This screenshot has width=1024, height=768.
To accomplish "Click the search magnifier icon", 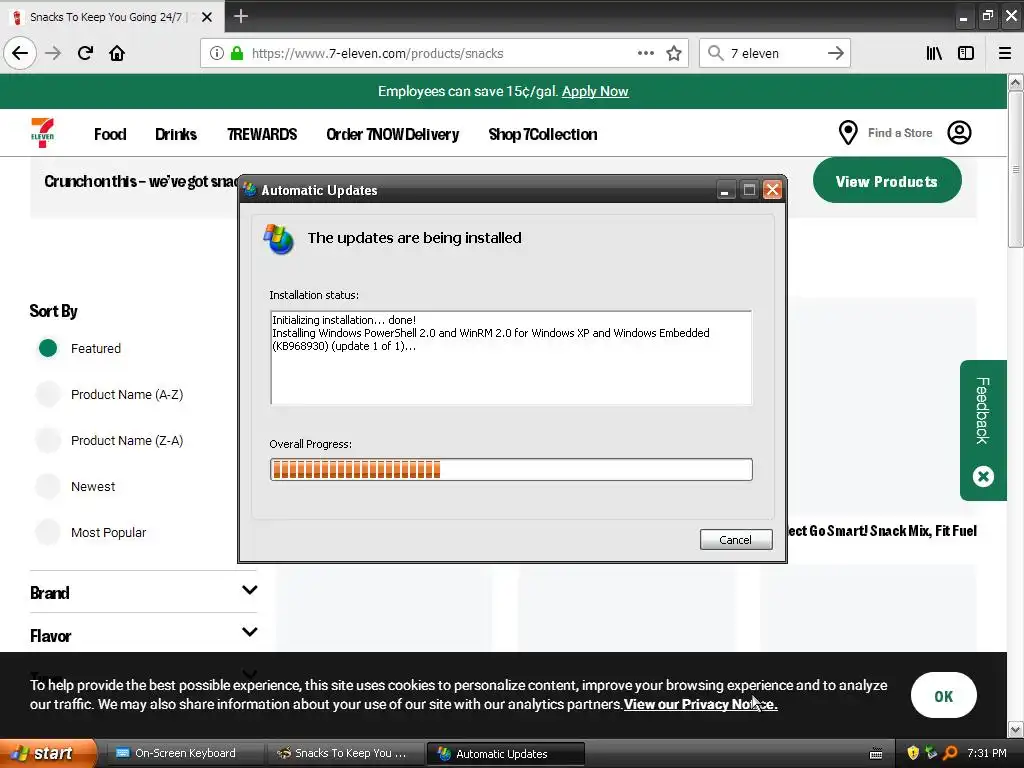I will pos(716,53).
